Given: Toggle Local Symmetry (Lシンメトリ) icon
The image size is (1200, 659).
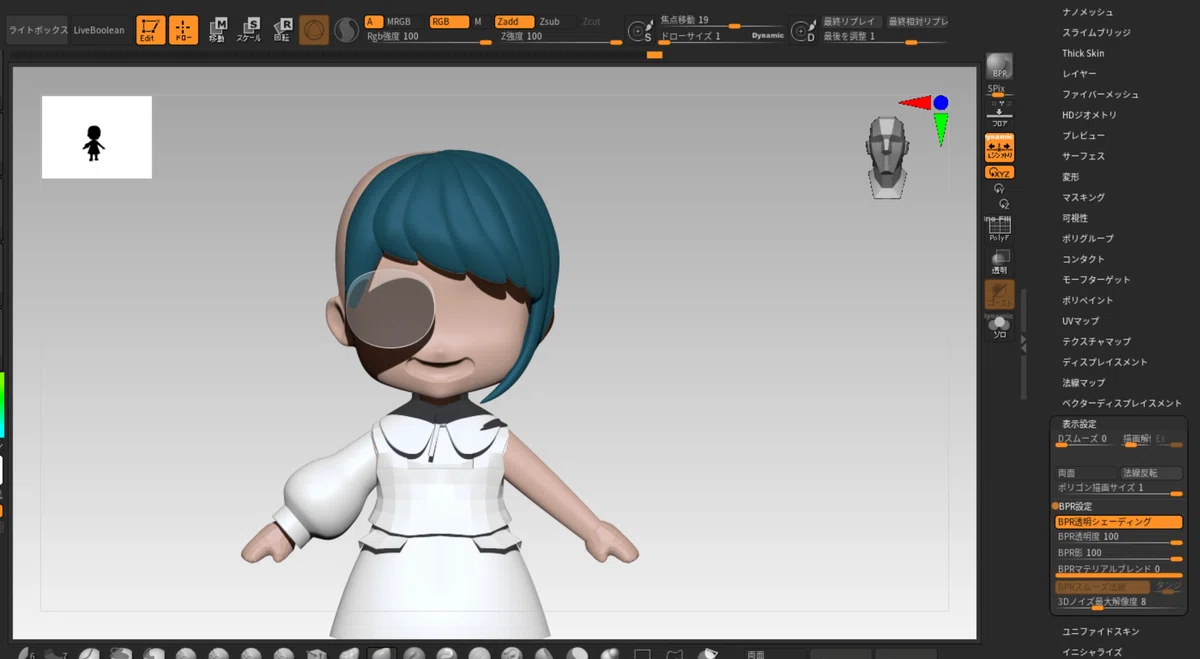Looking at the screenshot, I should [x=999, y=148].
